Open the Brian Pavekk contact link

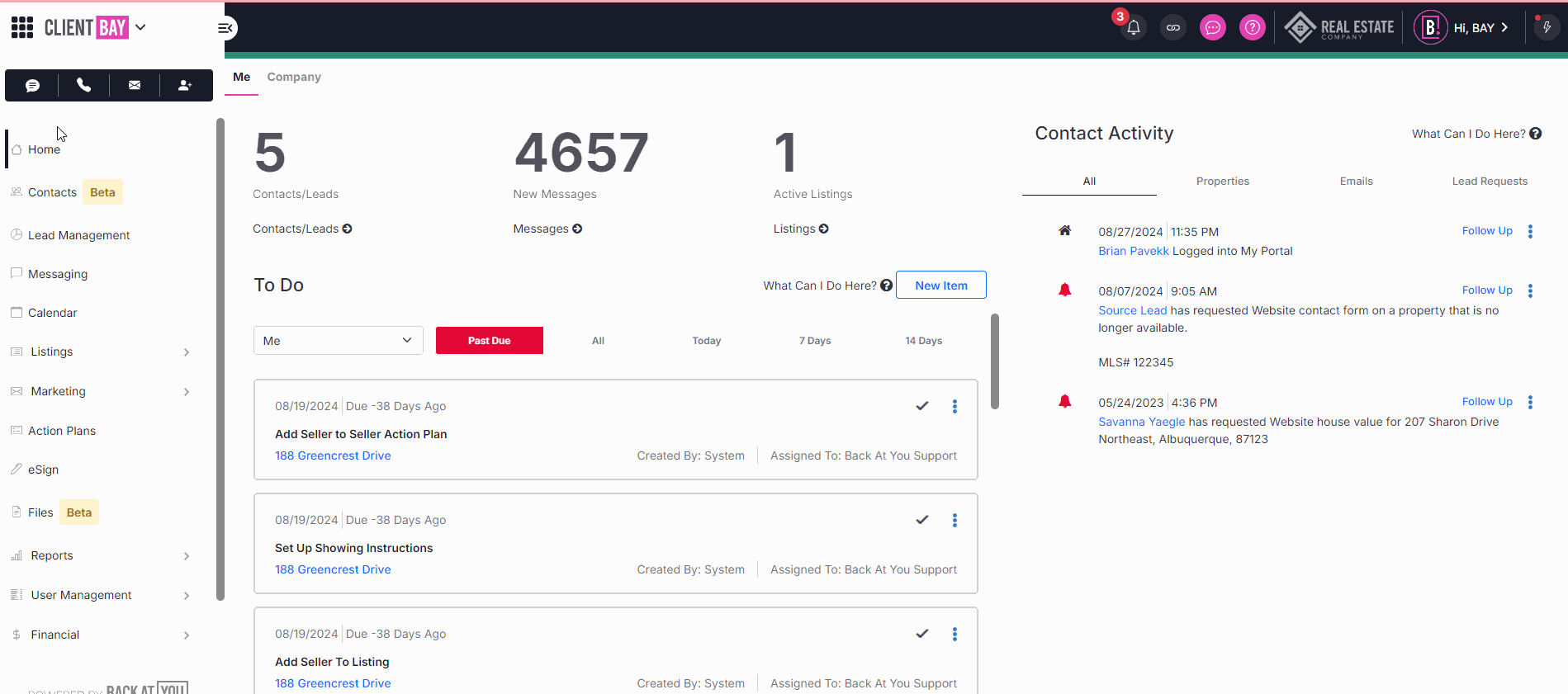point(1134,251)
